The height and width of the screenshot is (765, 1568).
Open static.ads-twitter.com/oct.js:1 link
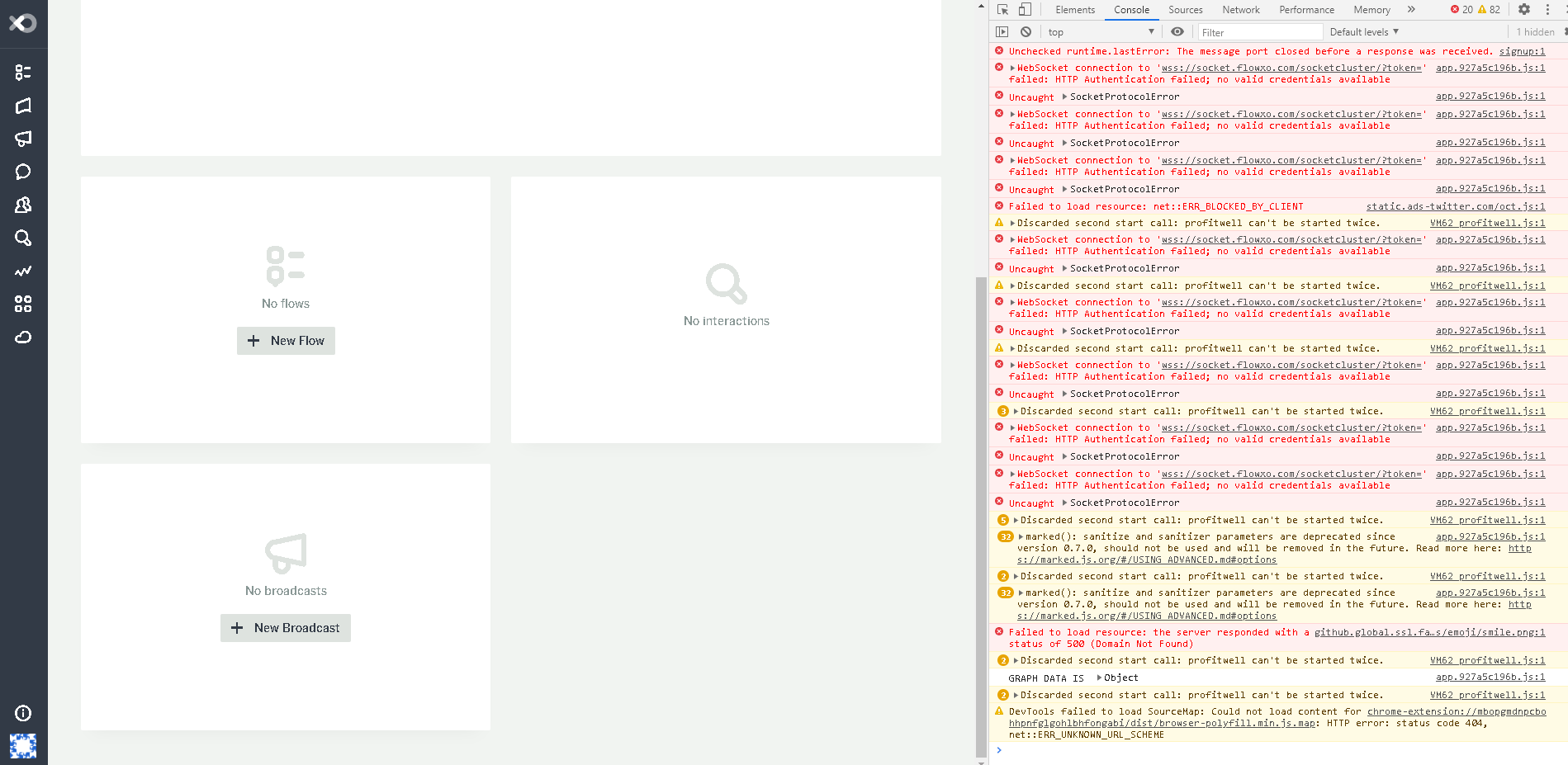coord(1456,206)
